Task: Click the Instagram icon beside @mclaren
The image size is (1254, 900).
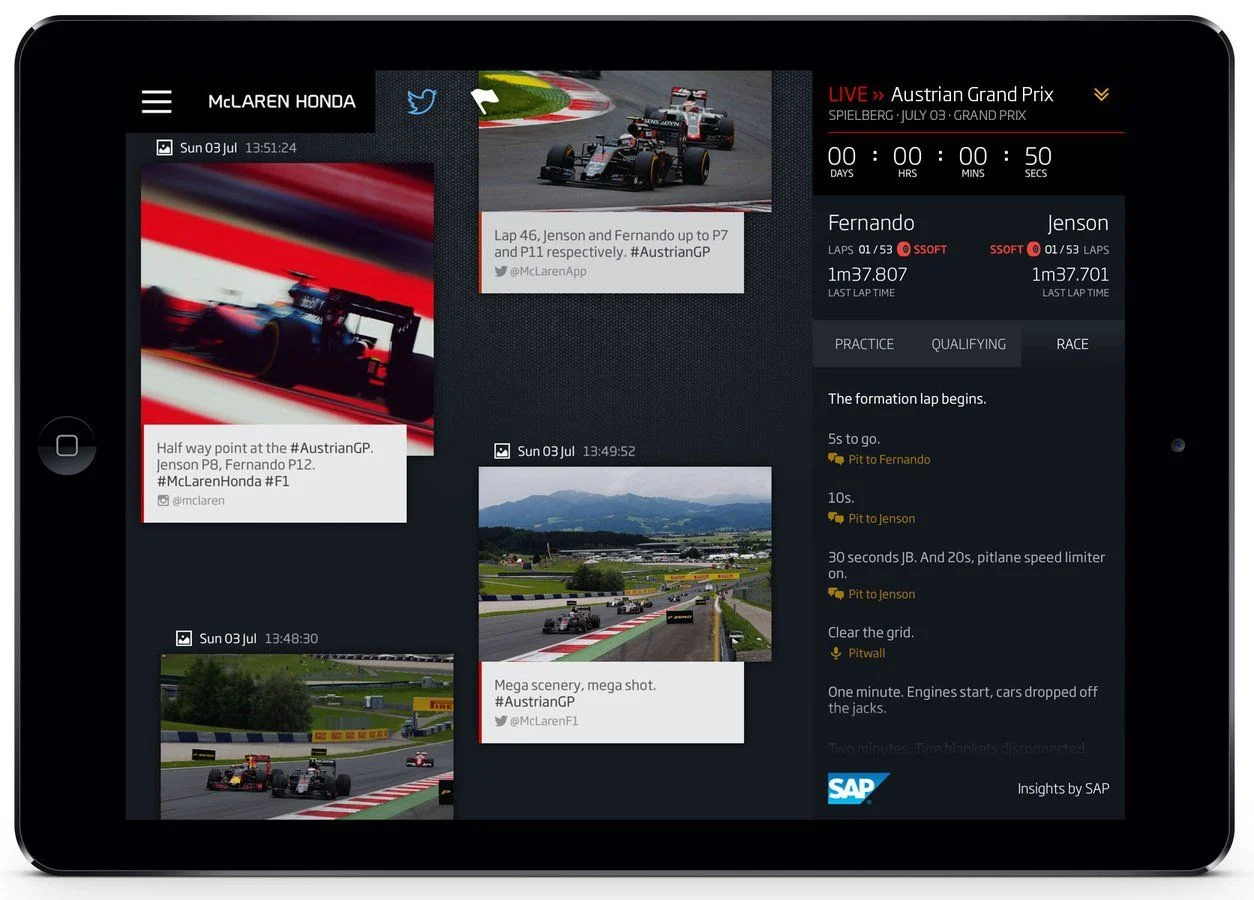Action: [x=163, y=500]
